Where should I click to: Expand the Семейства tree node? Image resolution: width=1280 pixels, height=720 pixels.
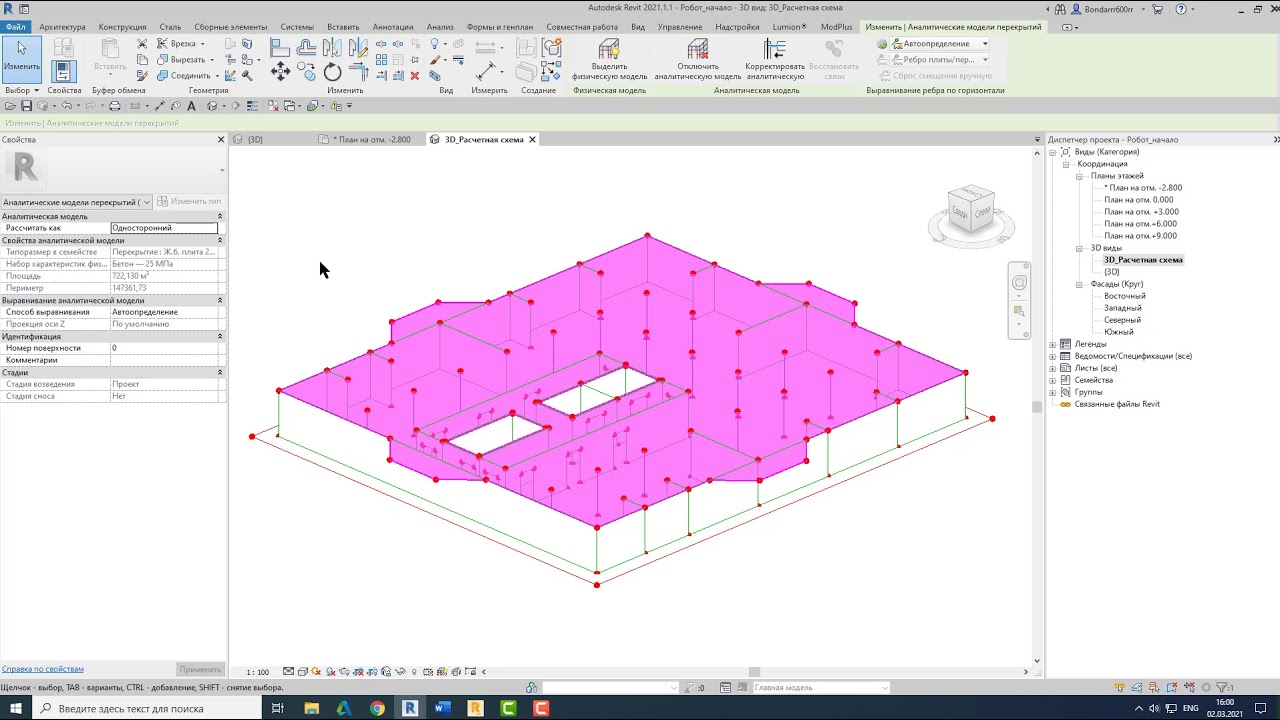(1052, 380)
